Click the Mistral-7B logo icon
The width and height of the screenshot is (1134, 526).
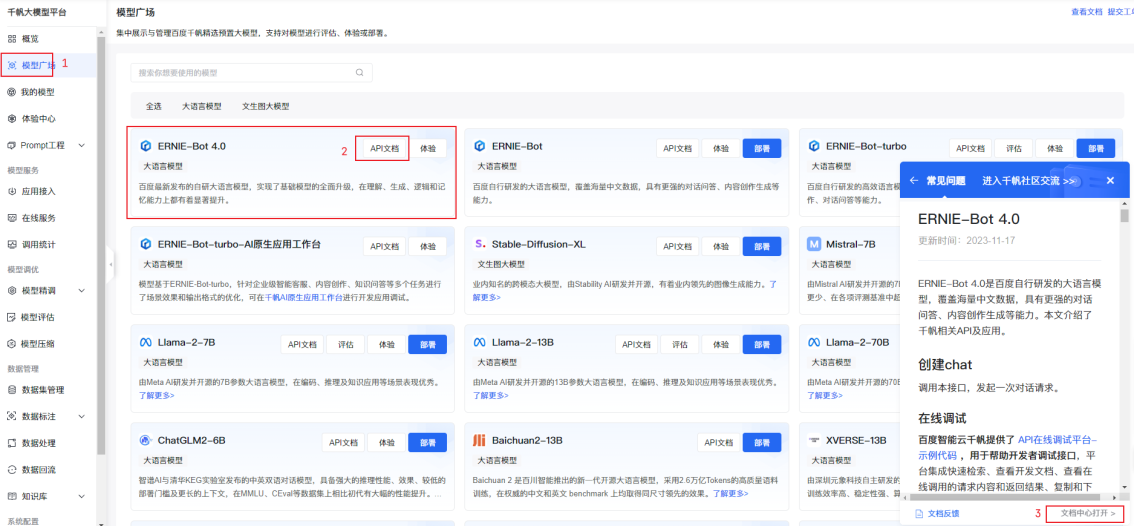point(814,244)
